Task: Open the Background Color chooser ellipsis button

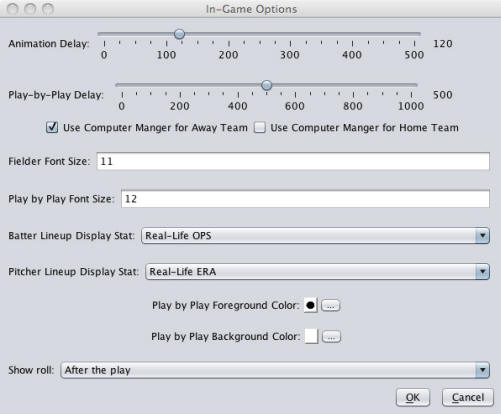Action: 331,337
